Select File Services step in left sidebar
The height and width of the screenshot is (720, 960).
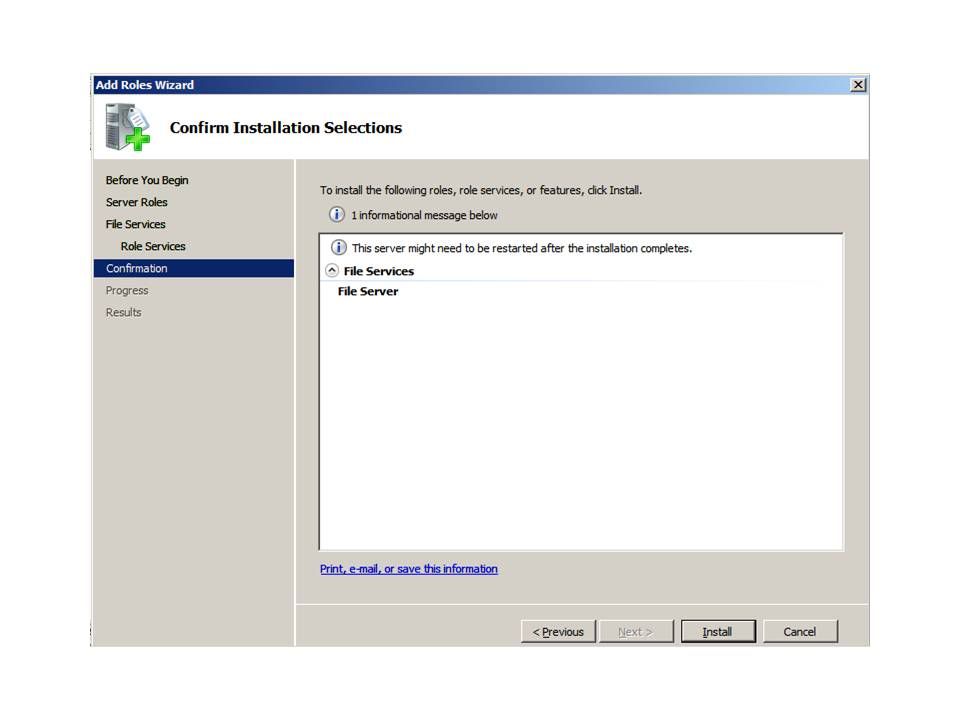(136, 224)
